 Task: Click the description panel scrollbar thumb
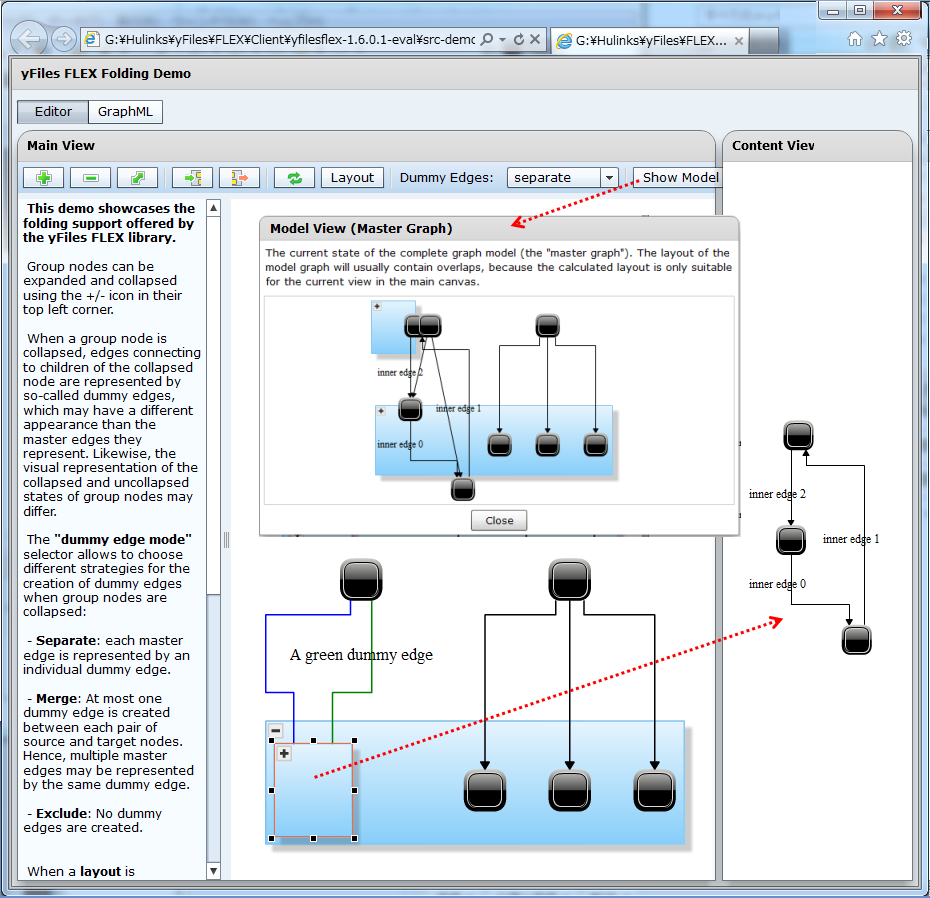214,405
